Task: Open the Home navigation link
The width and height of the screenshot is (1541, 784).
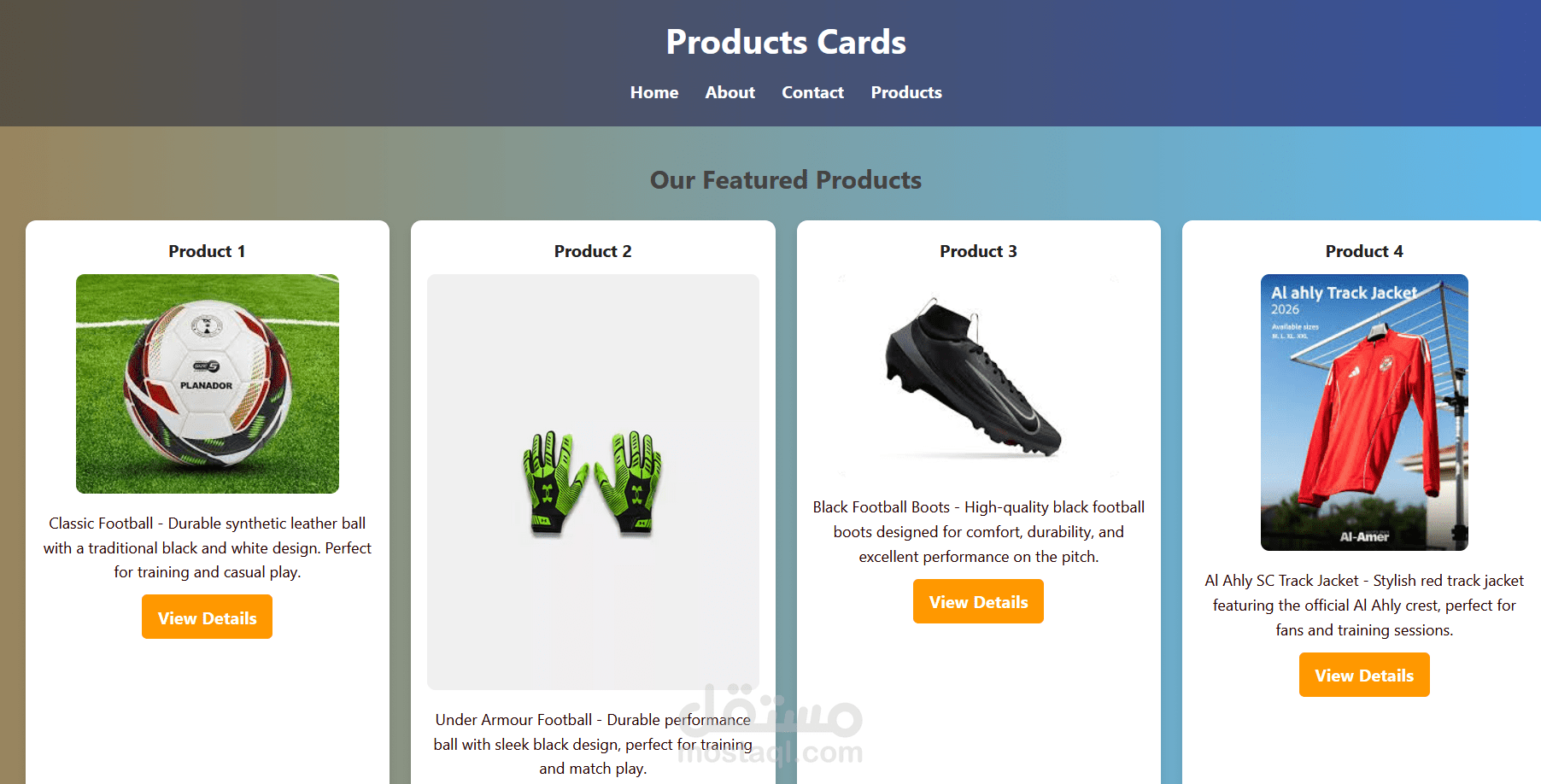Action: click(653, 92)
